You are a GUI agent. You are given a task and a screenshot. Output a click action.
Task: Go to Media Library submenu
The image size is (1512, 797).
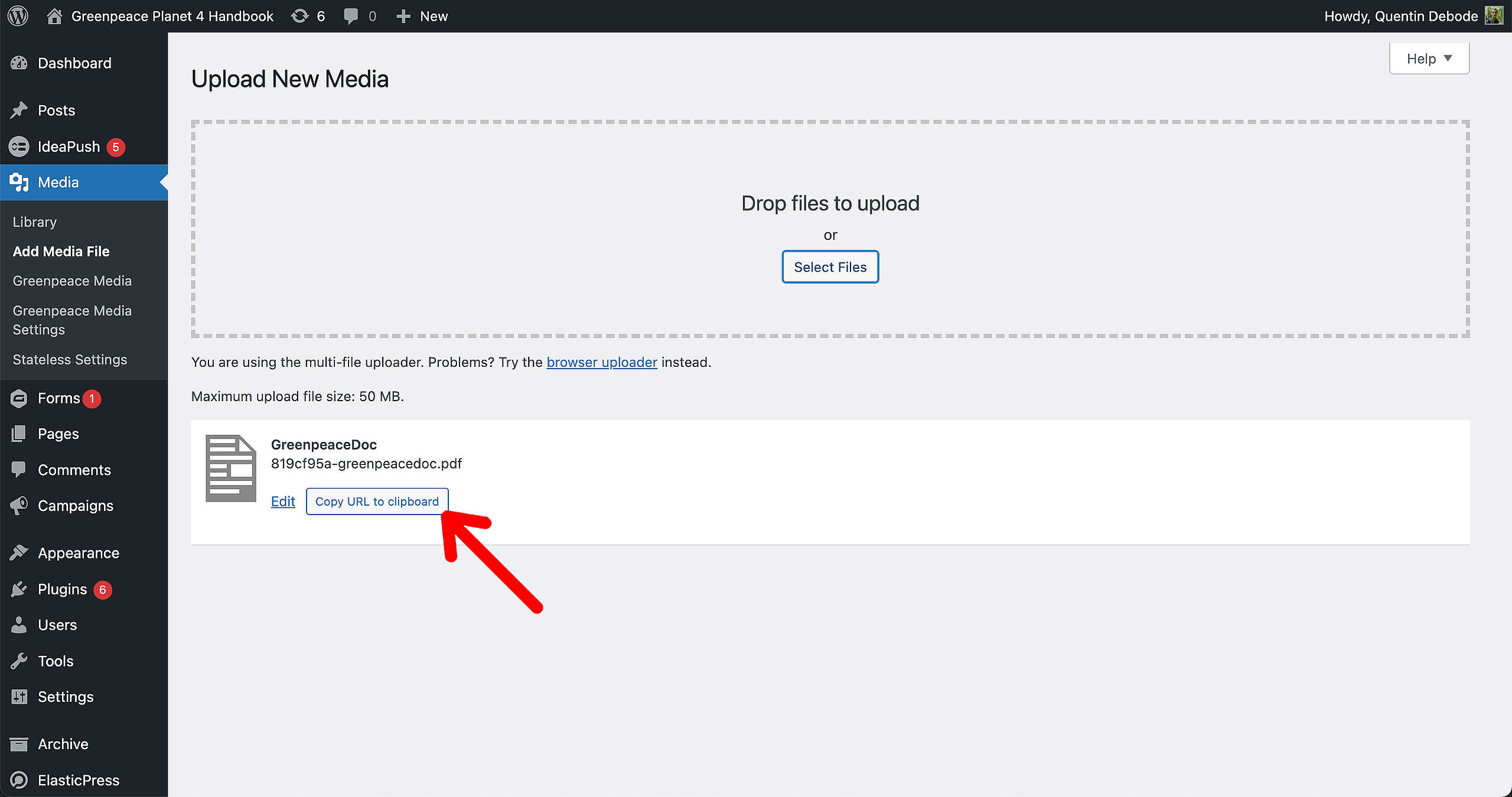35,222
